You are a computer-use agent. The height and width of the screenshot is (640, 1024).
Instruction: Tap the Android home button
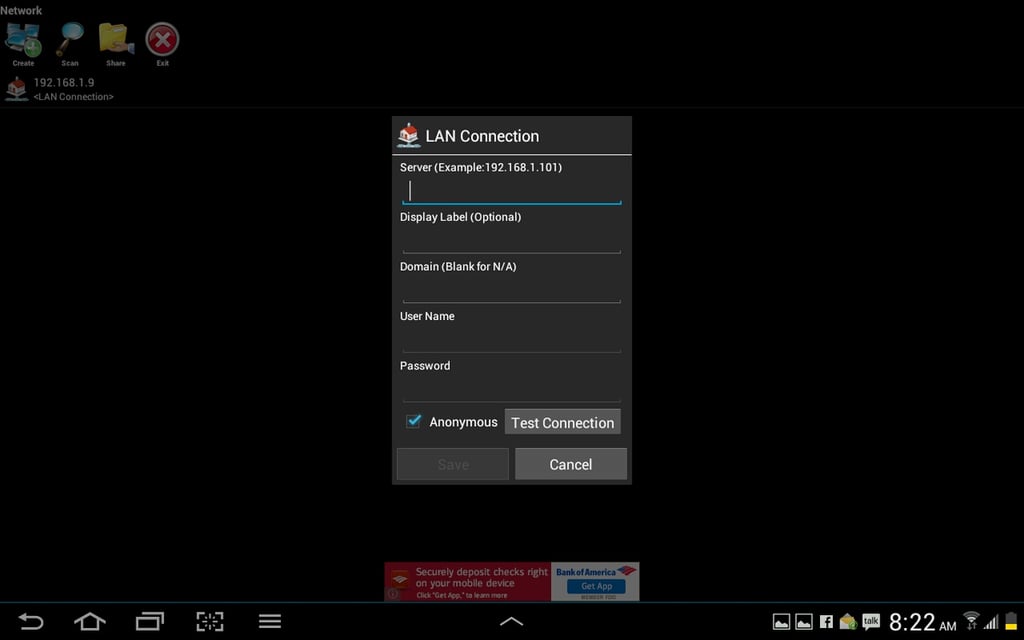click(x=89, y=621)
